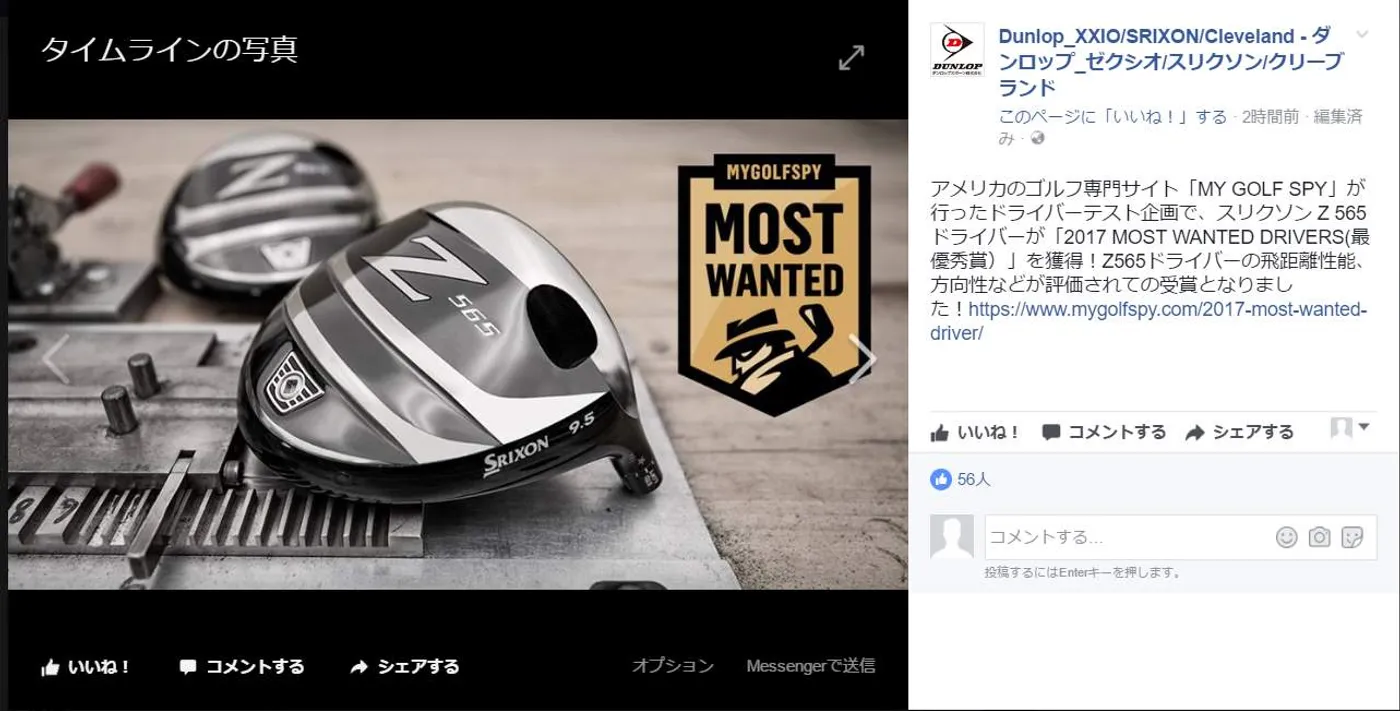View the blue like reaction icon

point(940,479)
